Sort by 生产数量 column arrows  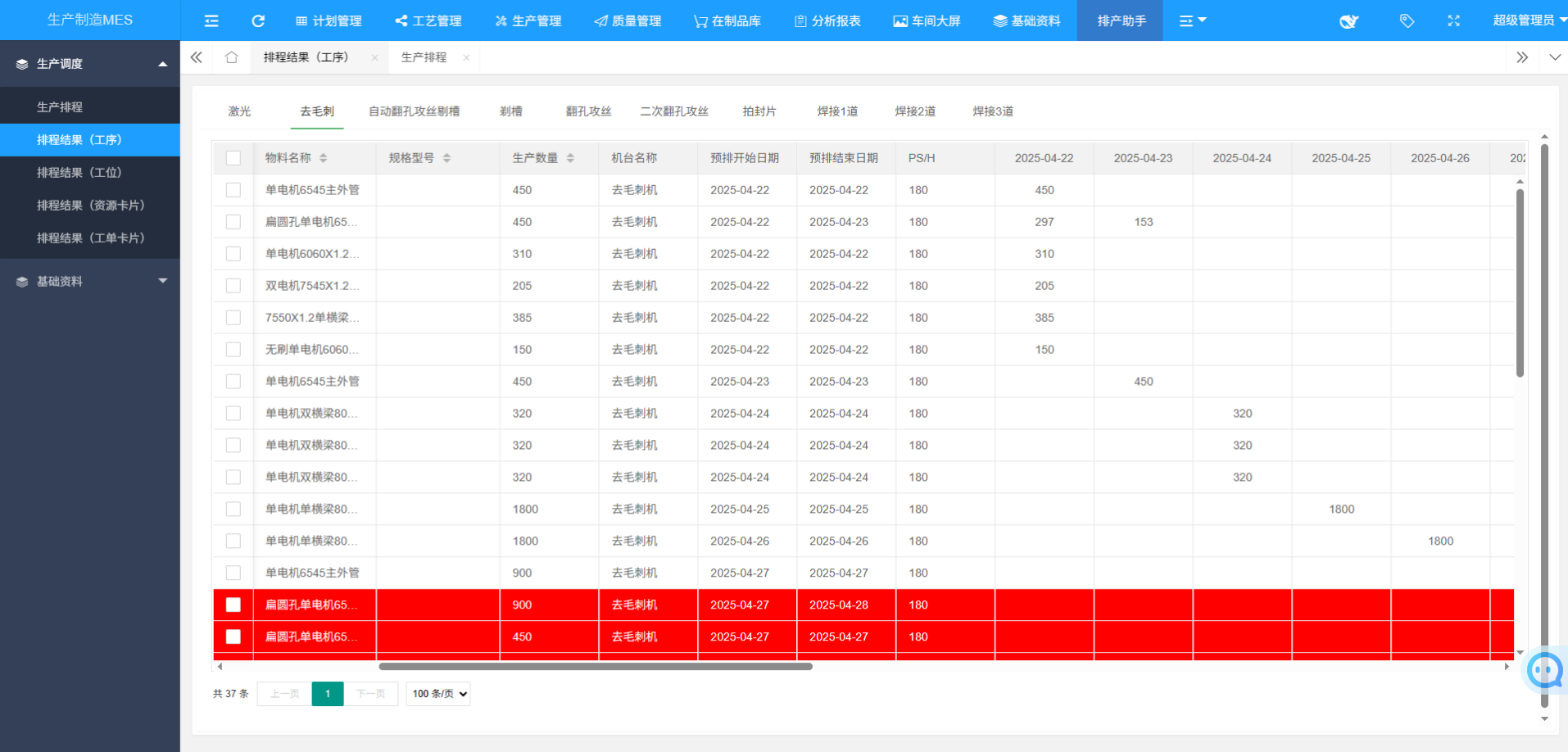coord(570,158)
